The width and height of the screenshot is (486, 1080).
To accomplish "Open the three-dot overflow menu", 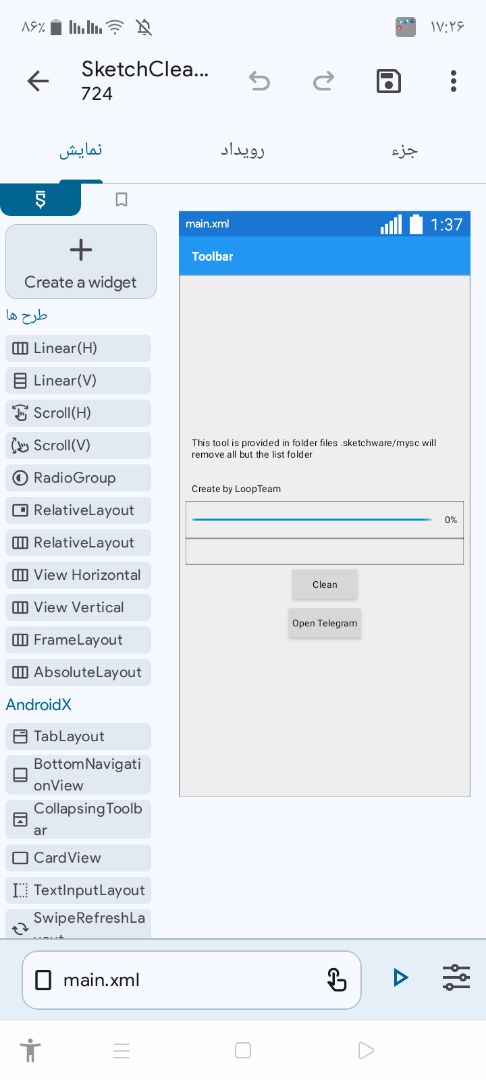I will click(x=453, y=81).
